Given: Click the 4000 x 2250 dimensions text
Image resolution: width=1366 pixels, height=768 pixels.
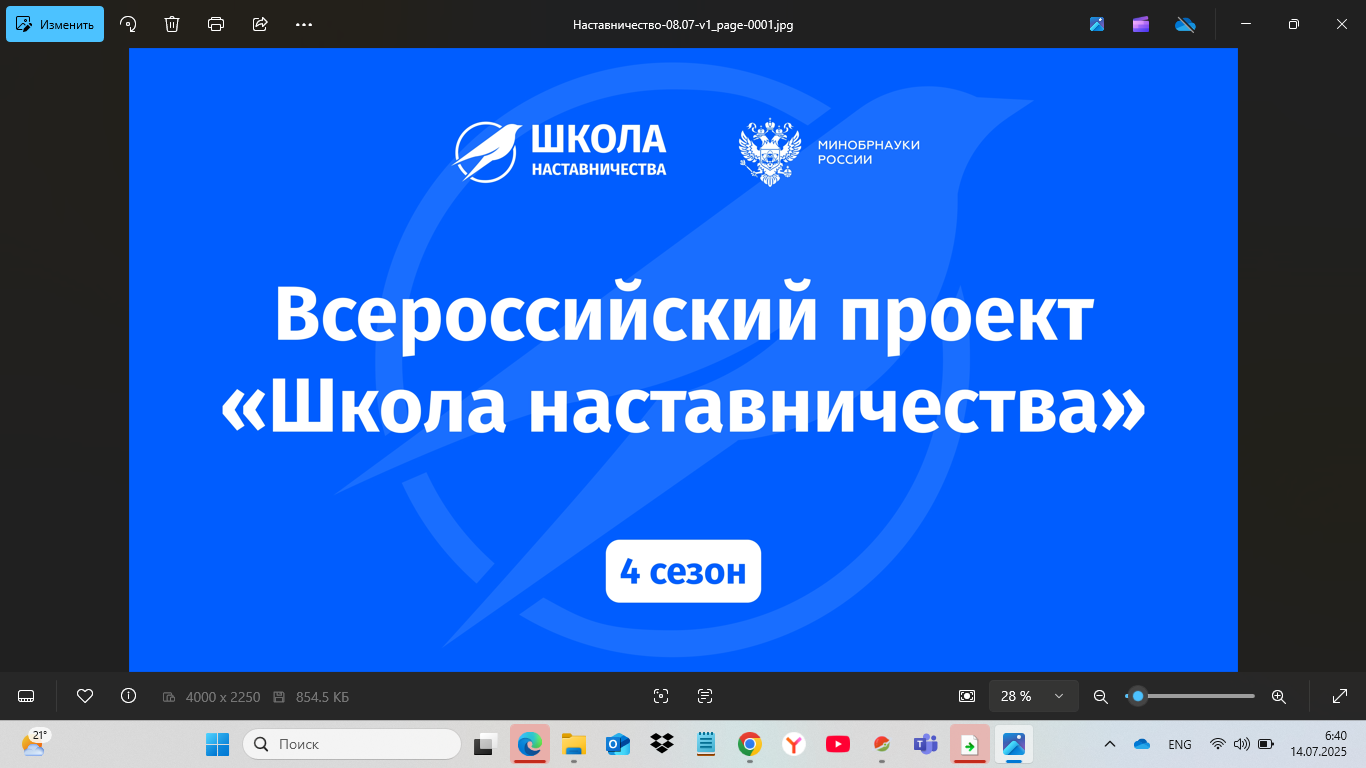Looking at the screenshot, I should [223, 697].
